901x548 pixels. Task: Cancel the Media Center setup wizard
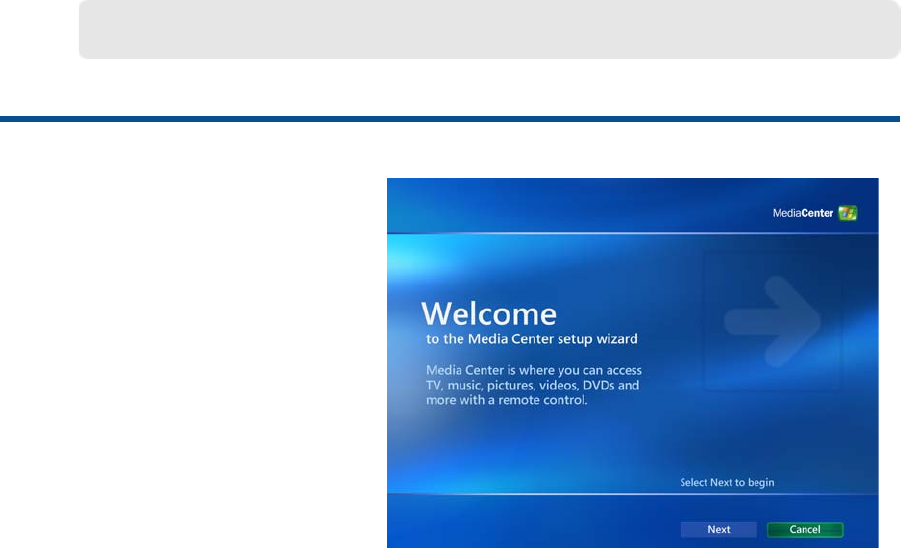click(x=805, y=530)
